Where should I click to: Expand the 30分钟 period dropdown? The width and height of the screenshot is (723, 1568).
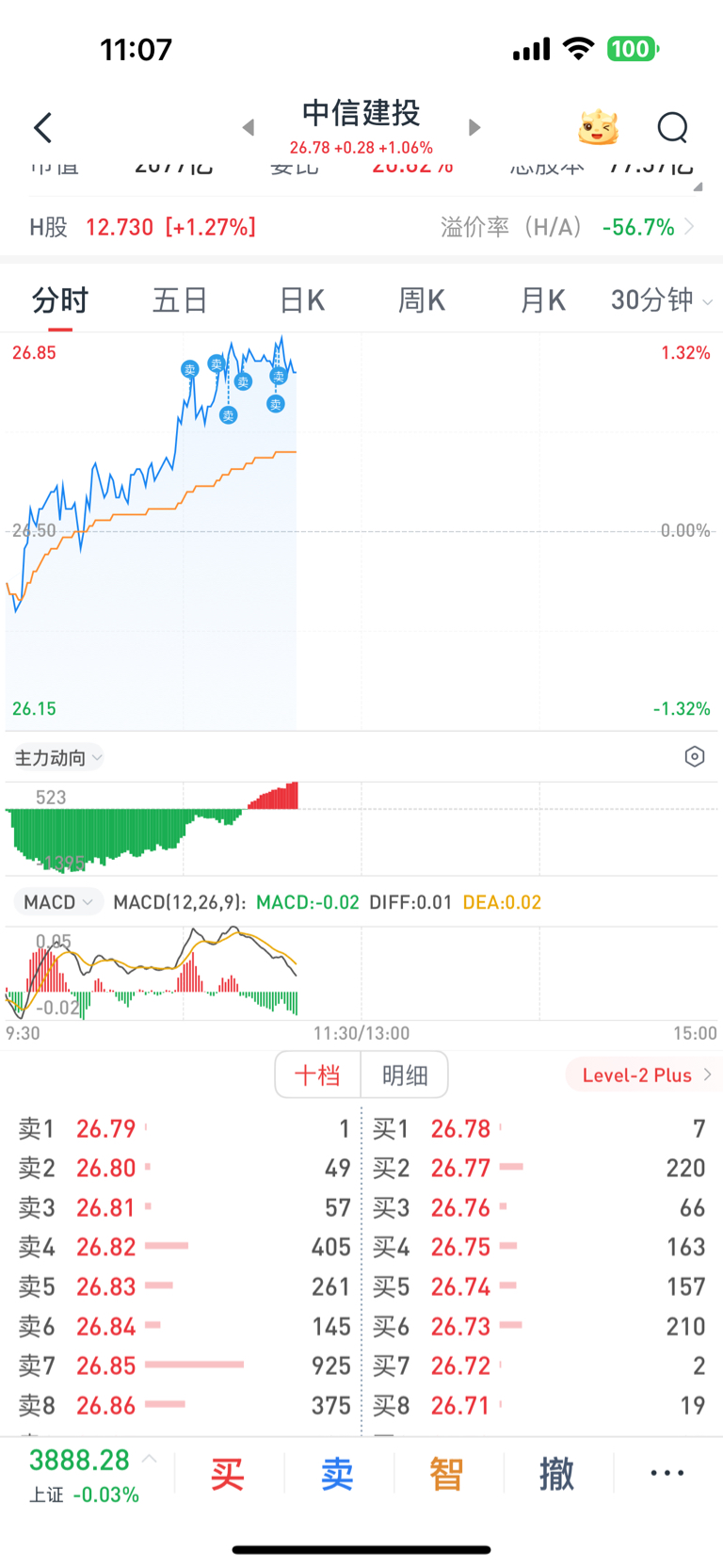pyautogui.click(x=661, y=300)
